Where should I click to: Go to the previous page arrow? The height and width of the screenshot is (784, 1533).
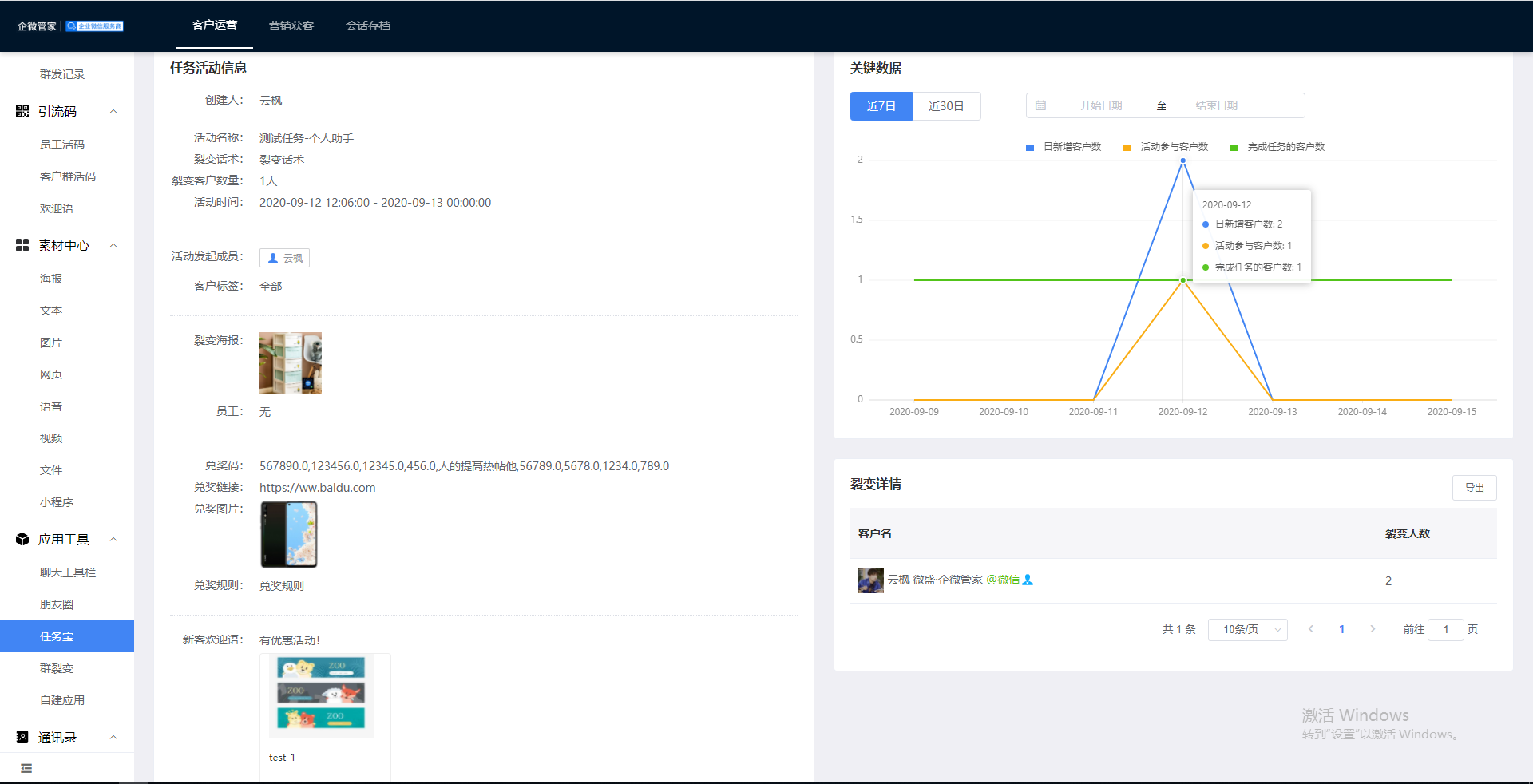click(x=1310, y=629)
